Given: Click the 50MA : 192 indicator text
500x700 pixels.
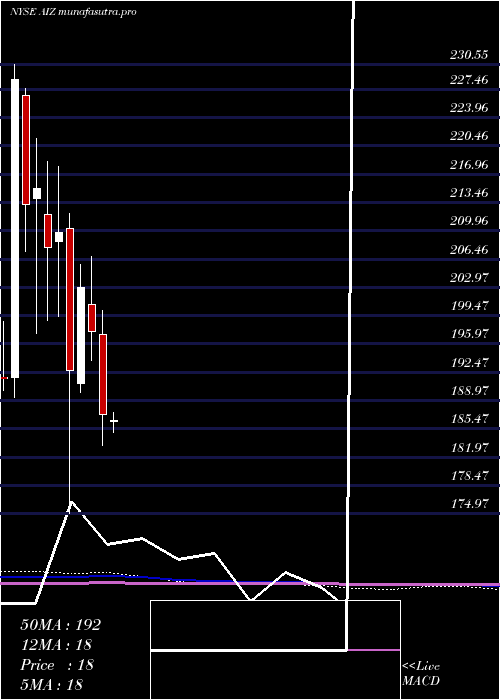Looking at the screenshot, I should point(61,625).
